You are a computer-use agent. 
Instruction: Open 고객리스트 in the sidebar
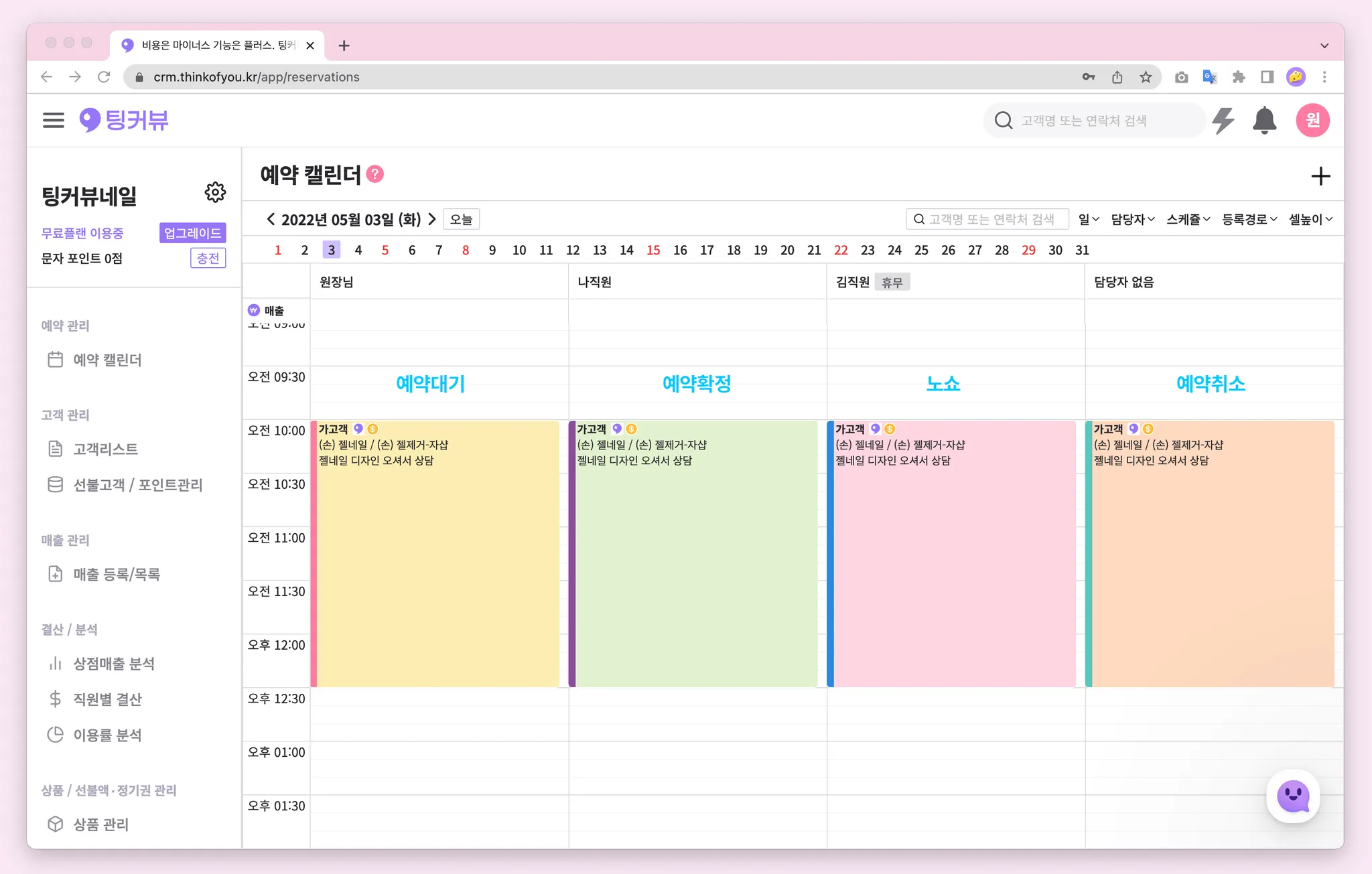105,449
